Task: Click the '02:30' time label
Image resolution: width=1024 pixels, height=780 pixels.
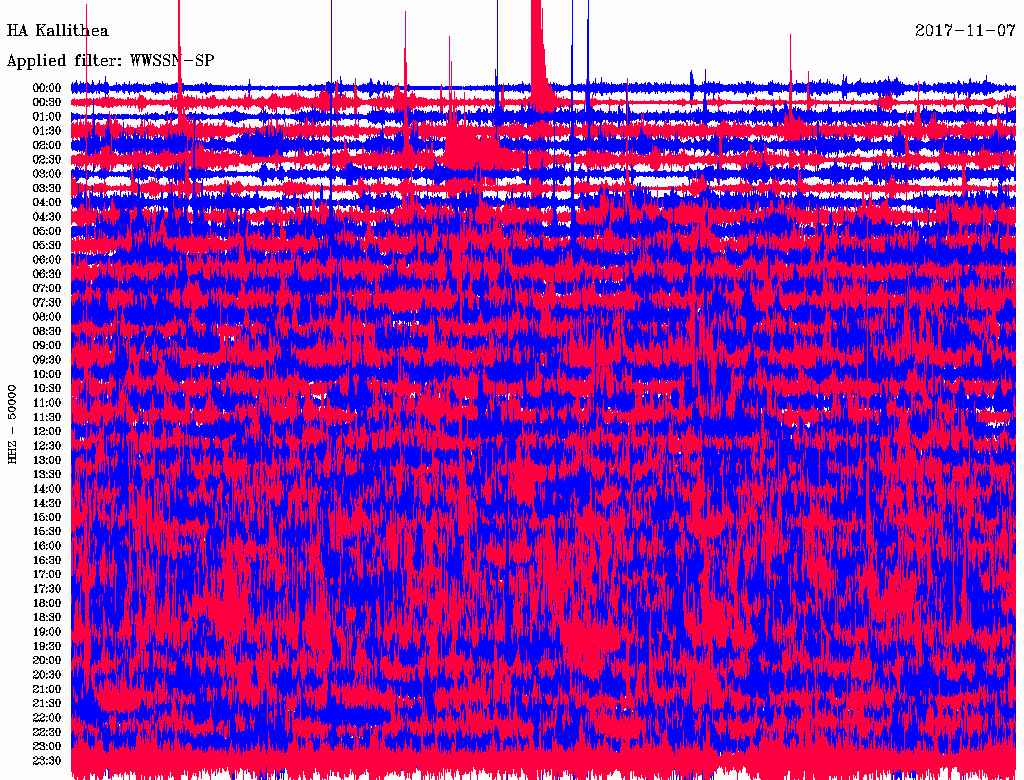Action: 47,159
